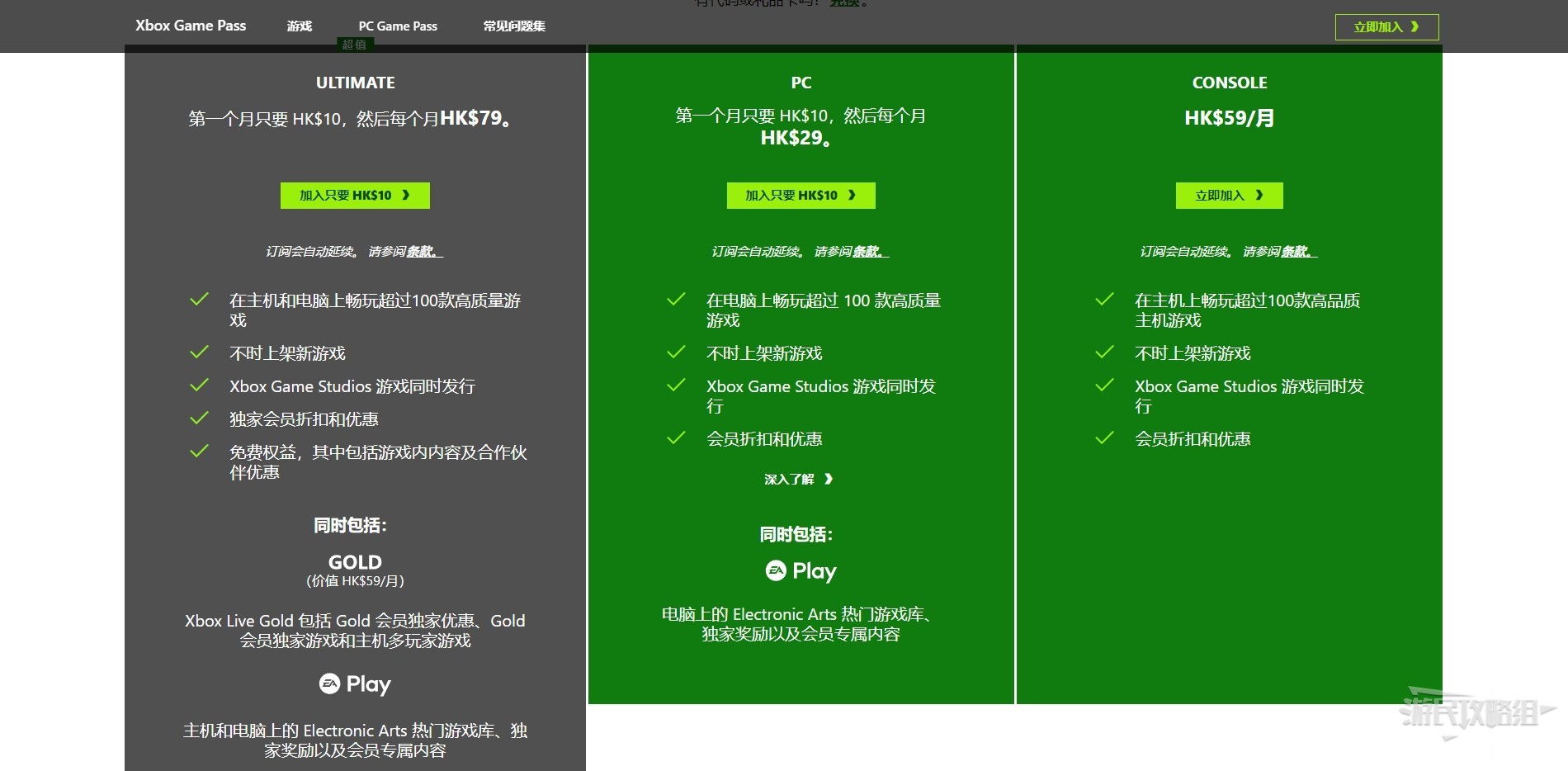Click the checkmark beside 在主机和电脑上畅玩超过100款

coord(199,300)
